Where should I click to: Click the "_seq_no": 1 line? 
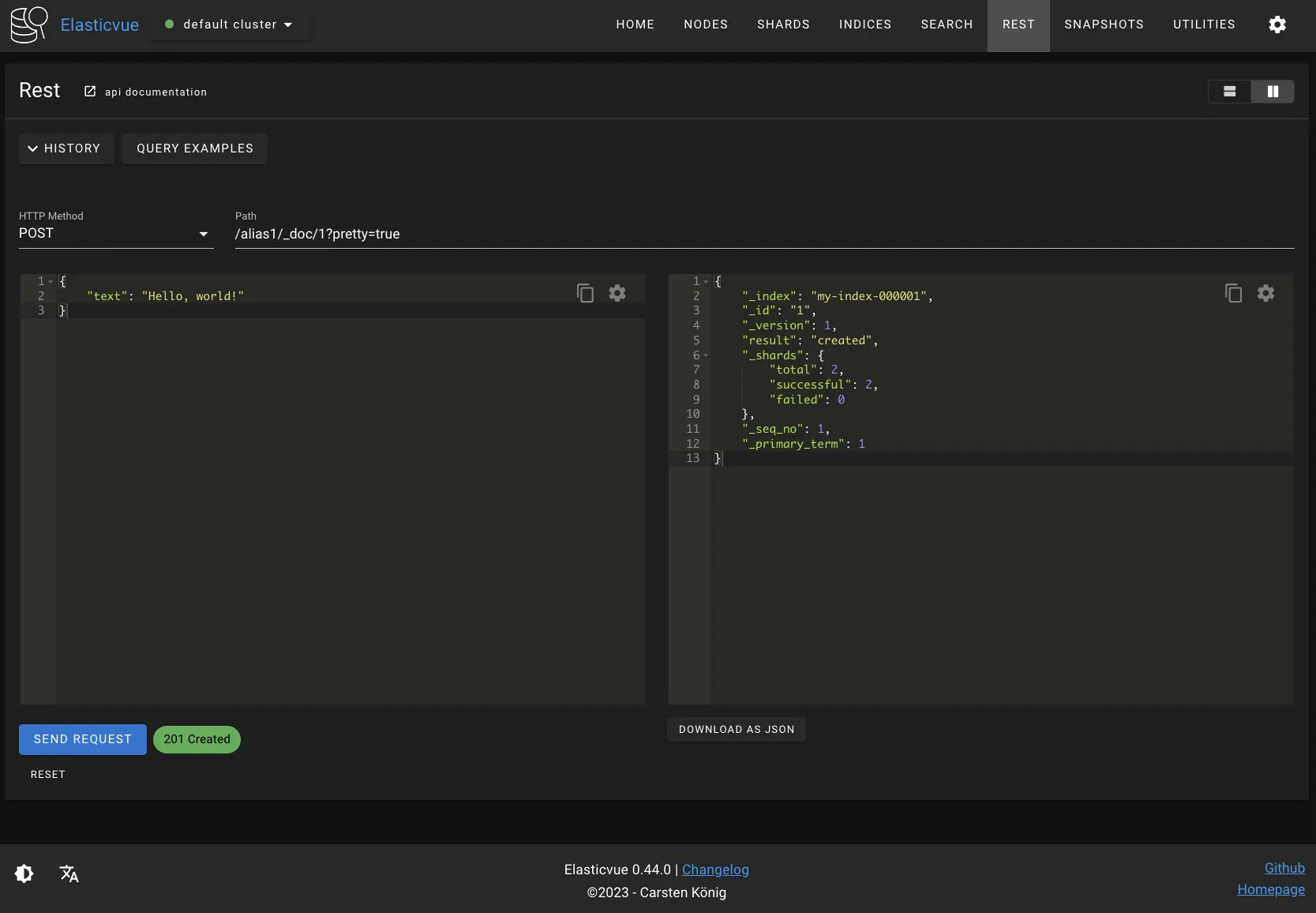(x=785, y=429)
